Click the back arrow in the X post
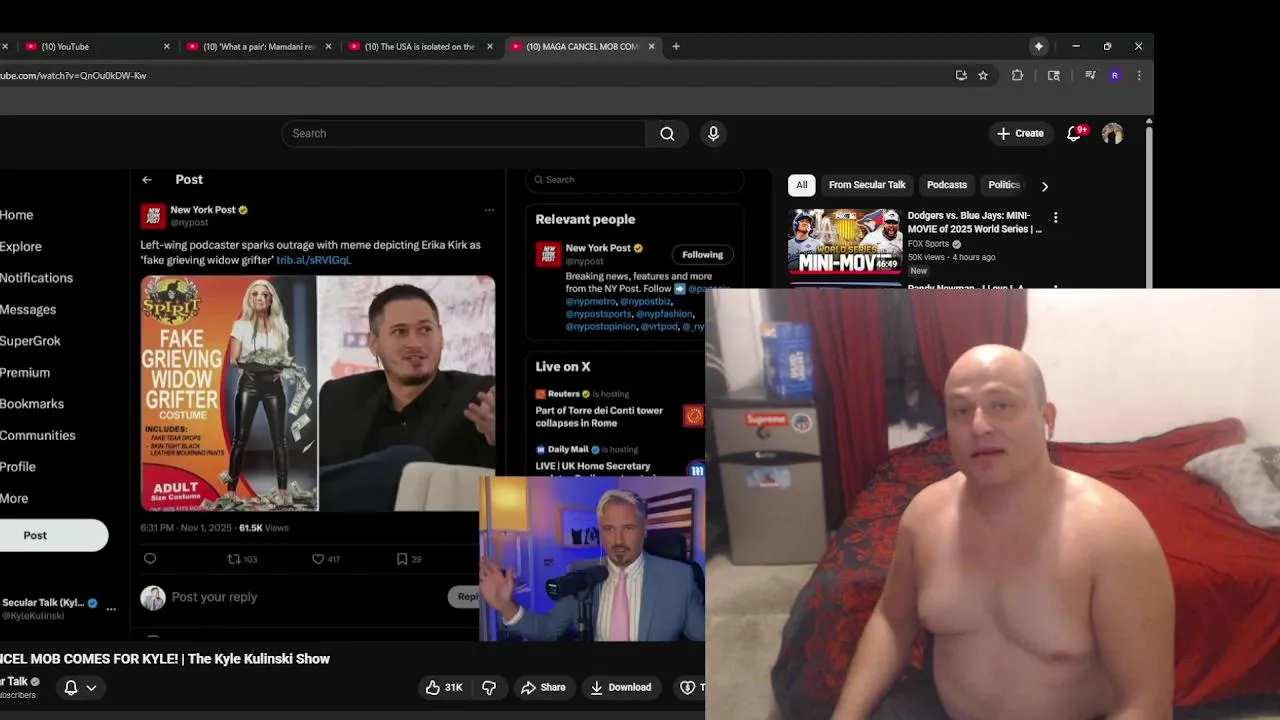 click(x=147, y=180)
